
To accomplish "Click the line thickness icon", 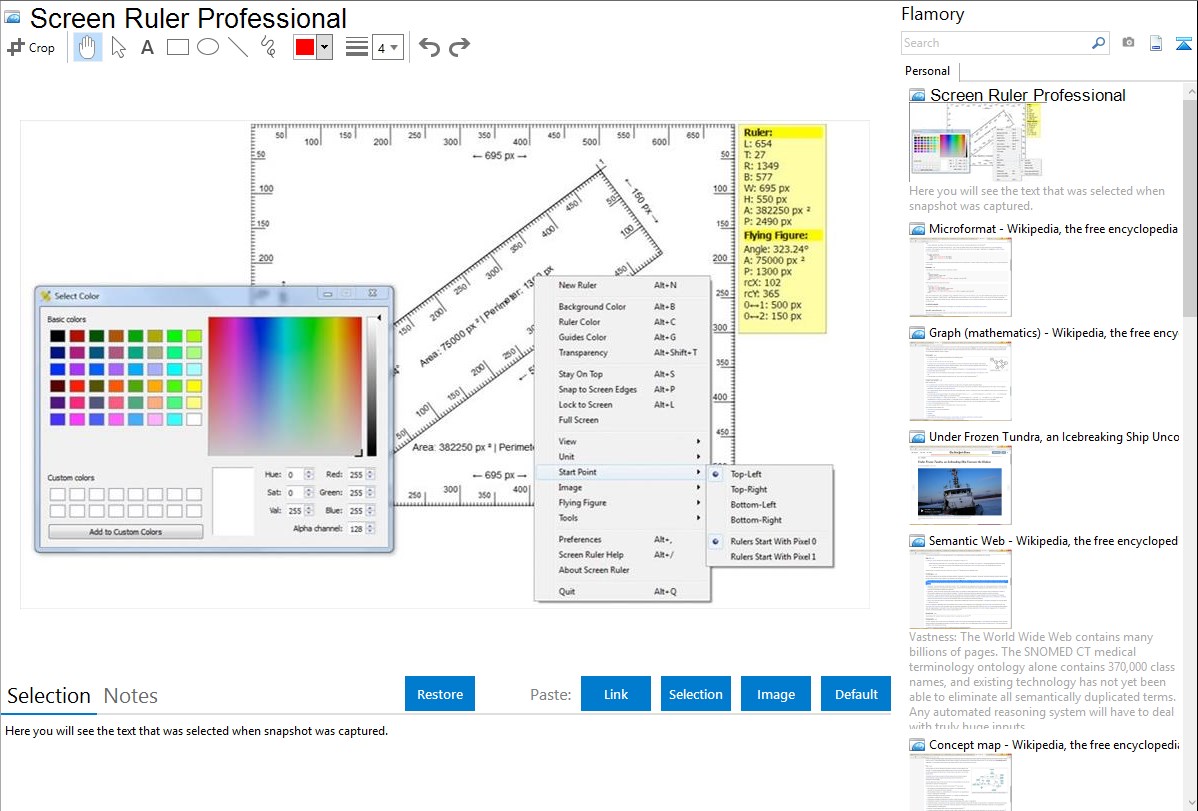I will coord(357,47).
